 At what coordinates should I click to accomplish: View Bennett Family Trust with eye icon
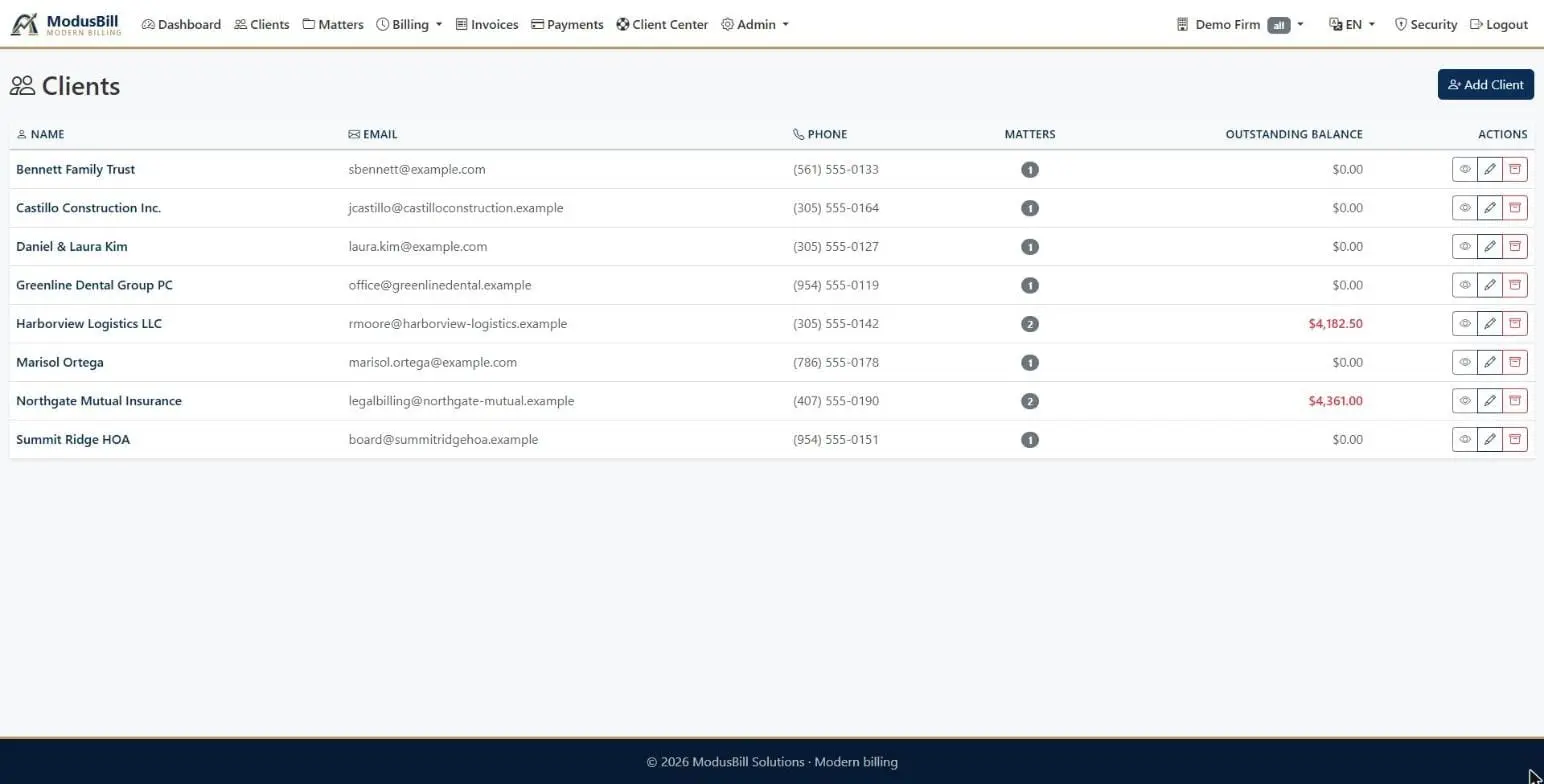pyautogui.click(x=1465, y=169)
